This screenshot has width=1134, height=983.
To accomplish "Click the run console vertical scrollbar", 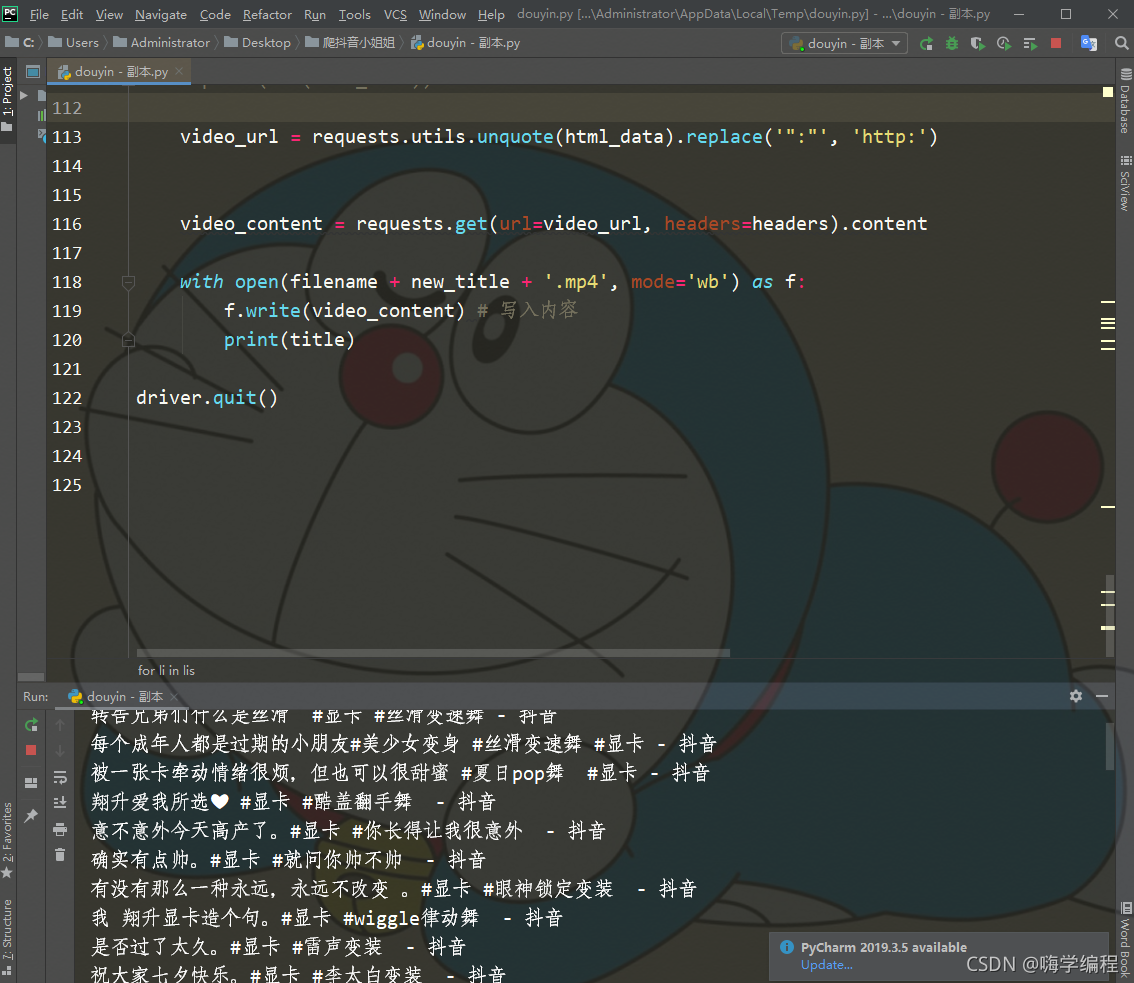I will coord(1109,746).
